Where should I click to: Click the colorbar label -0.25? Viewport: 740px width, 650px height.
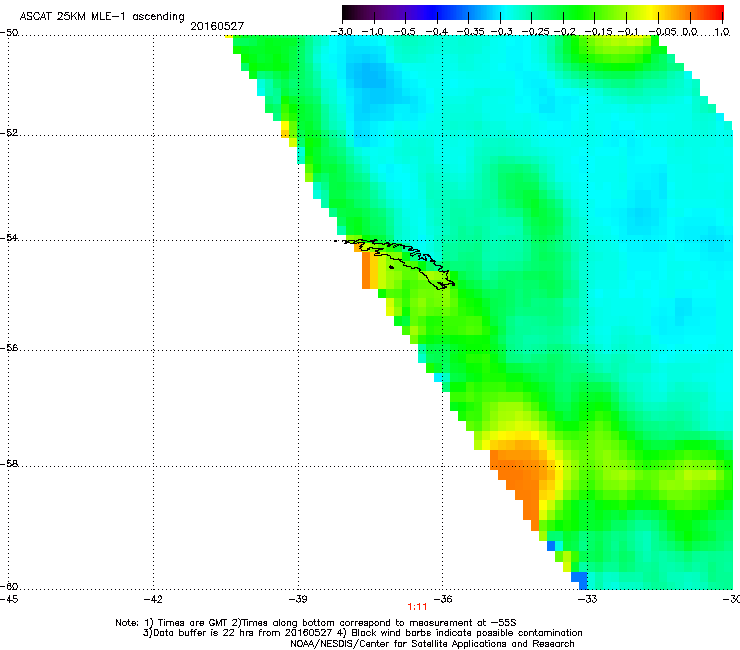tap(535, 32)
